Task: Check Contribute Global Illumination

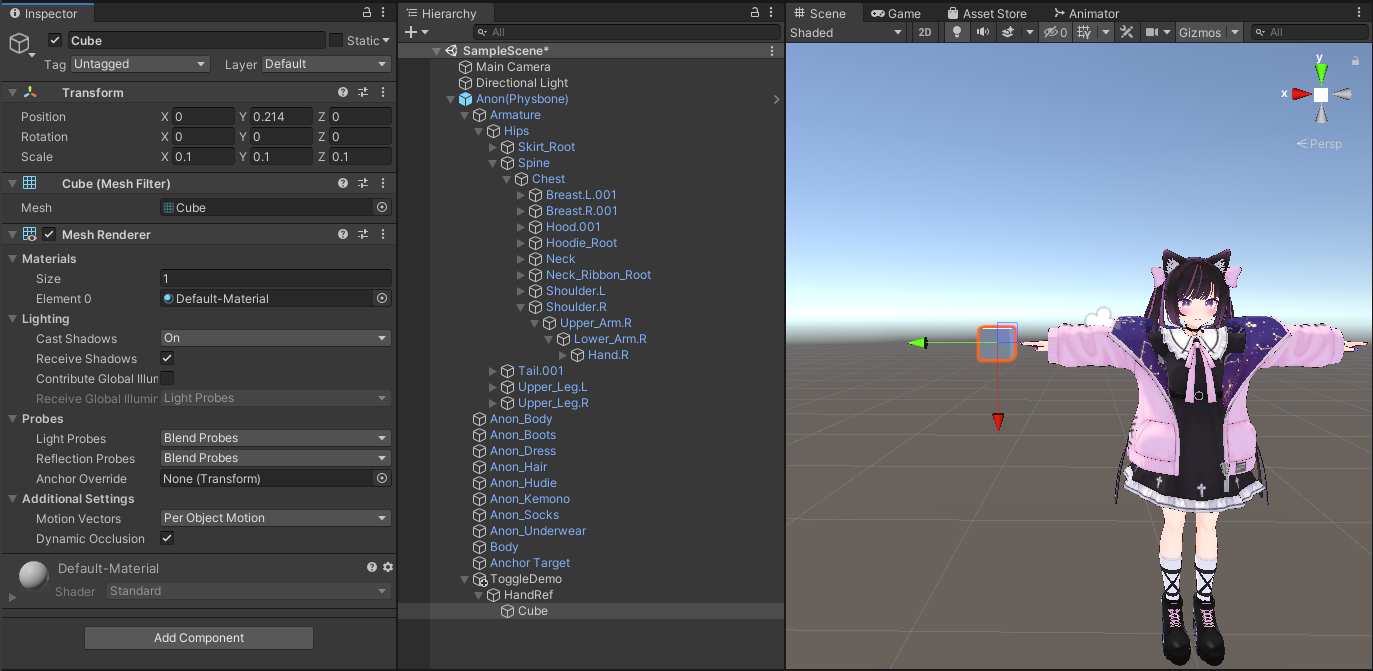Action: point(167,378)
